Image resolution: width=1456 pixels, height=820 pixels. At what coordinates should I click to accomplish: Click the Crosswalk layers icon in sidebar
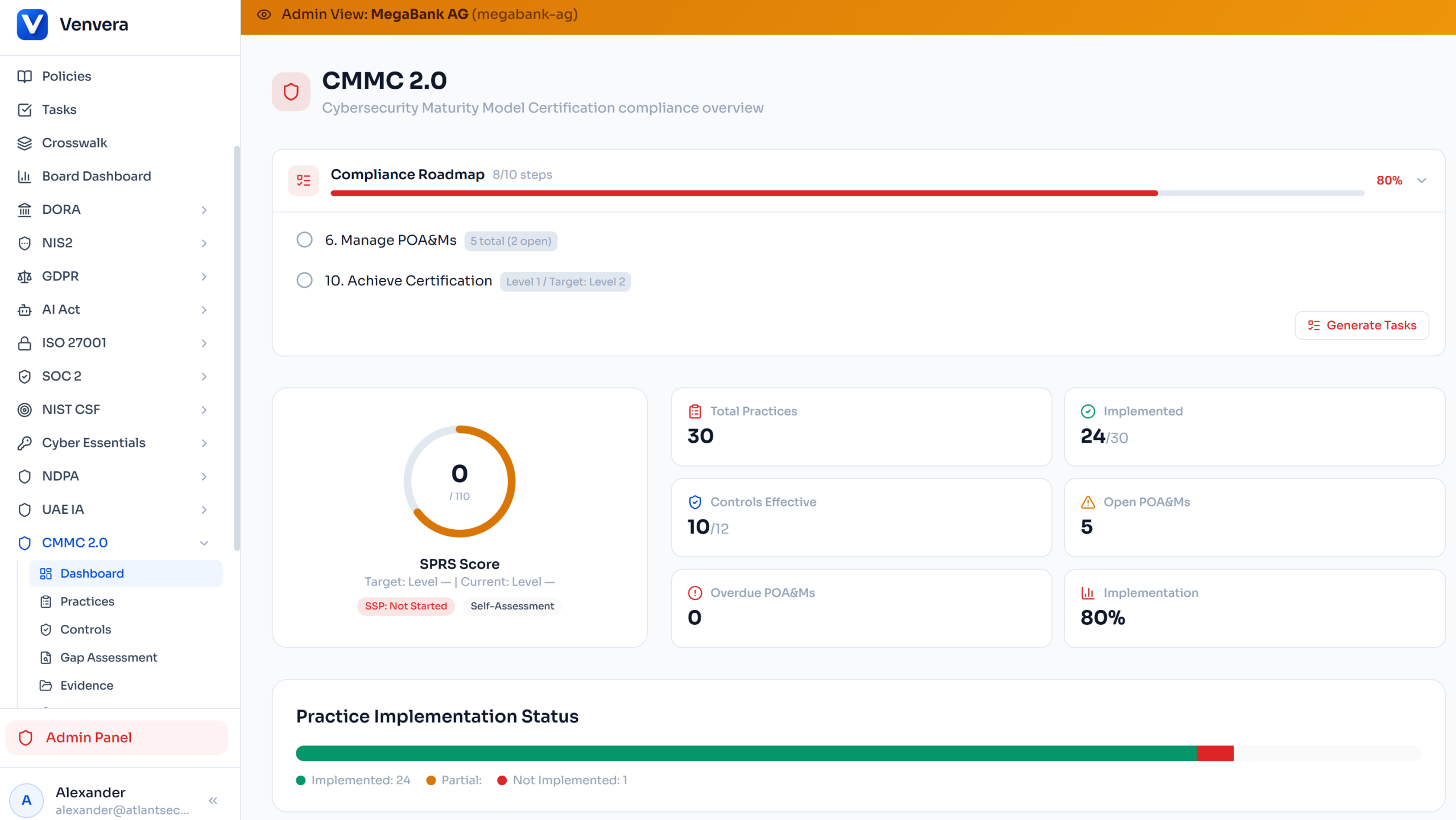(24, 143)
